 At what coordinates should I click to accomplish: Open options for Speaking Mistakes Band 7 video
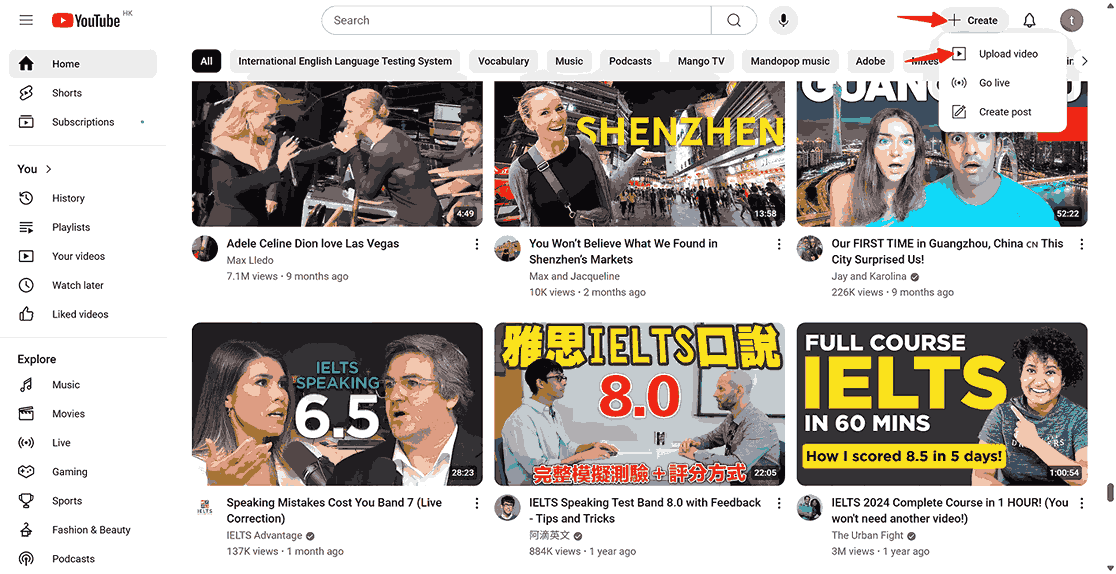point(476,503)
